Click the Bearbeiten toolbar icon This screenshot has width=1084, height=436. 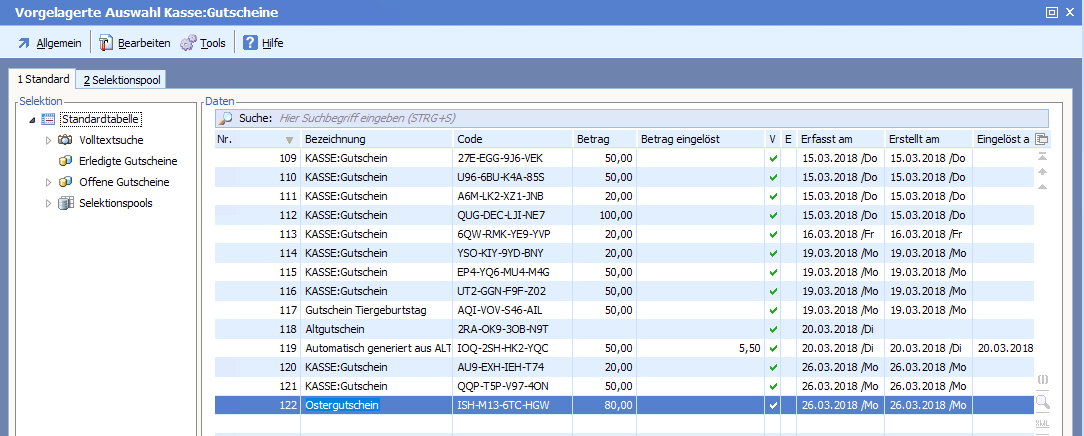(x=105, y=43)
